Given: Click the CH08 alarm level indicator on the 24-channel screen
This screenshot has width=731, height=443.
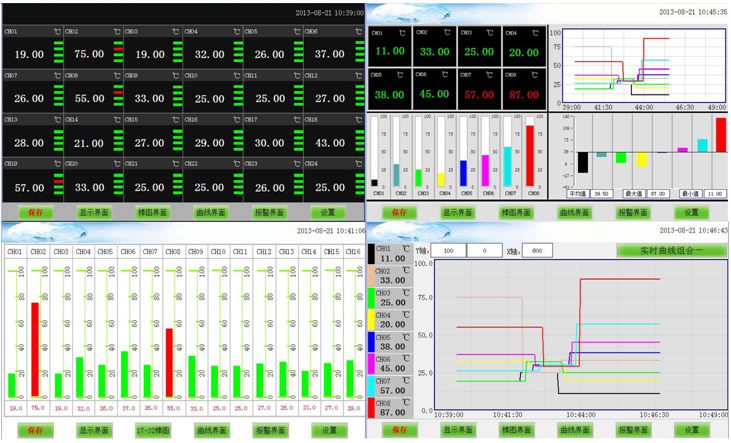Looking at the screenshot, I should click(118, 96).
